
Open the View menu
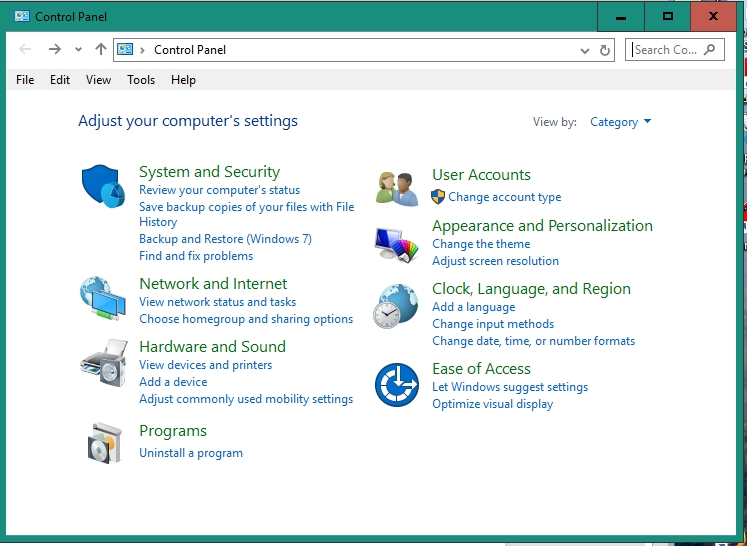(x=99, y=80)
